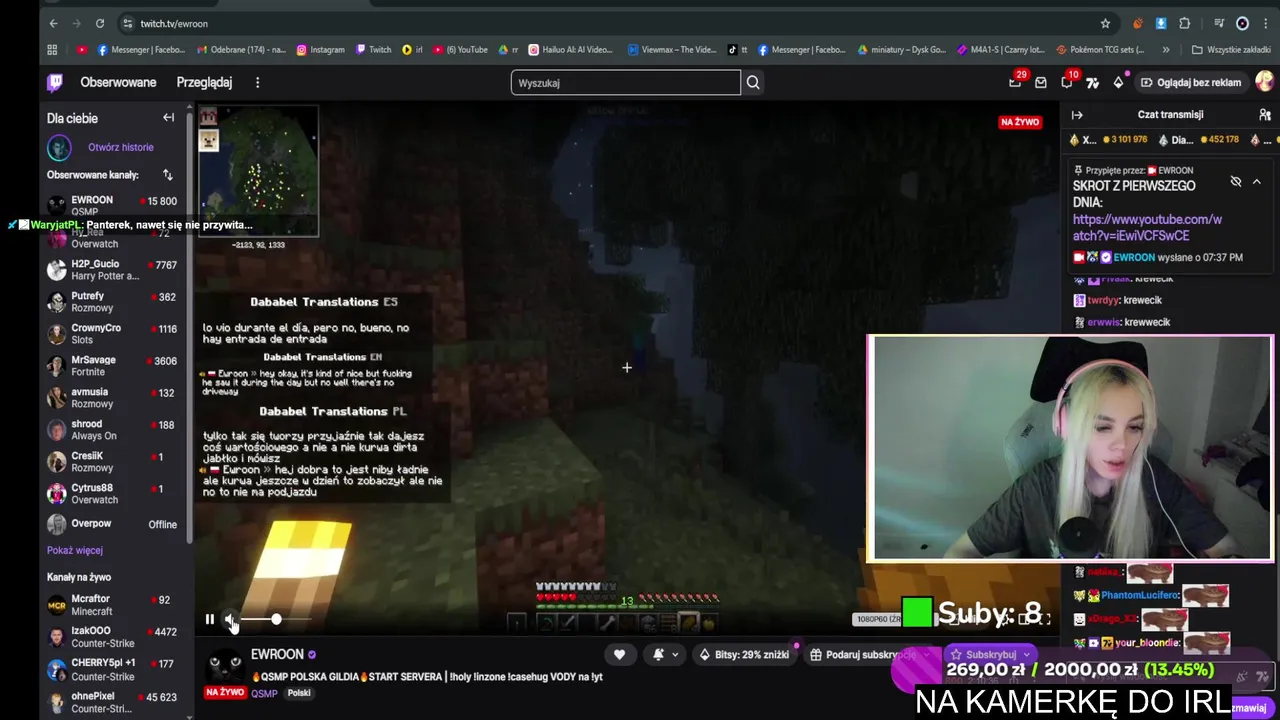Click Bitsy: 29% zniżki button
The width and height of the screenshot is (1280, 720).
pyautogui.click(x=744, y=655)
